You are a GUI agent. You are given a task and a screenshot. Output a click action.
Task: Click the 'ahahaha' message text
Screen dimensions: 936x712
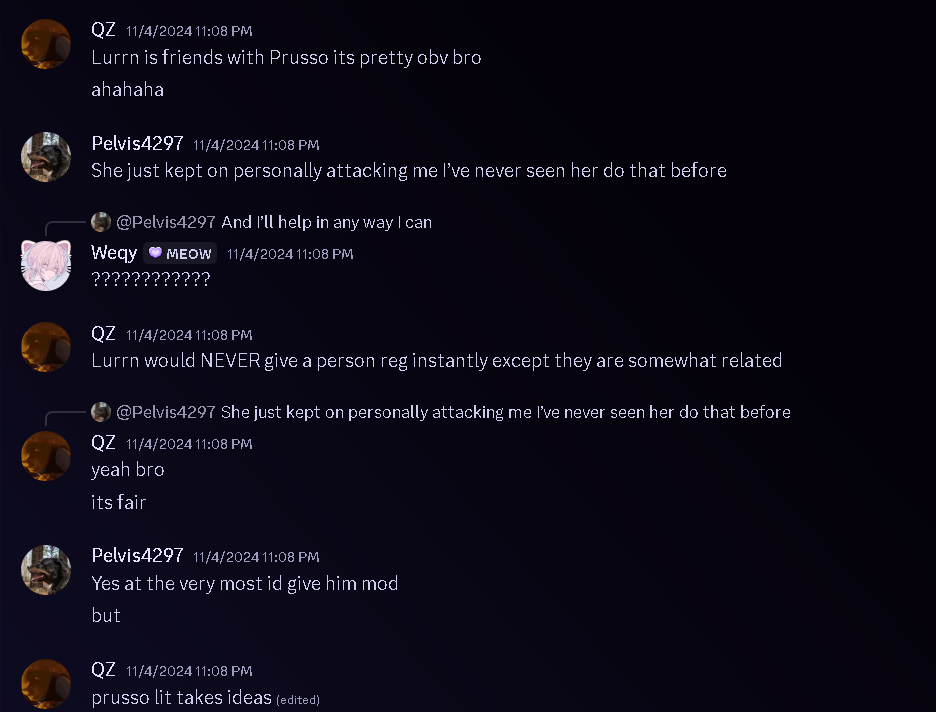coord(127,90)
